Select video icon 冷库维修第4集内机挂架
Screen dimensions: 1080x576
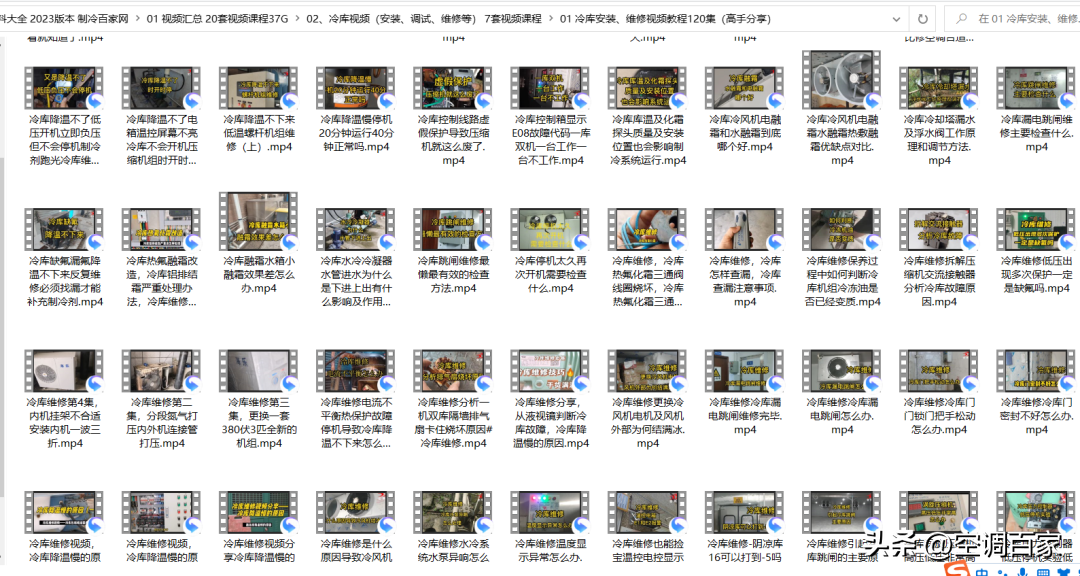[64, 371]
